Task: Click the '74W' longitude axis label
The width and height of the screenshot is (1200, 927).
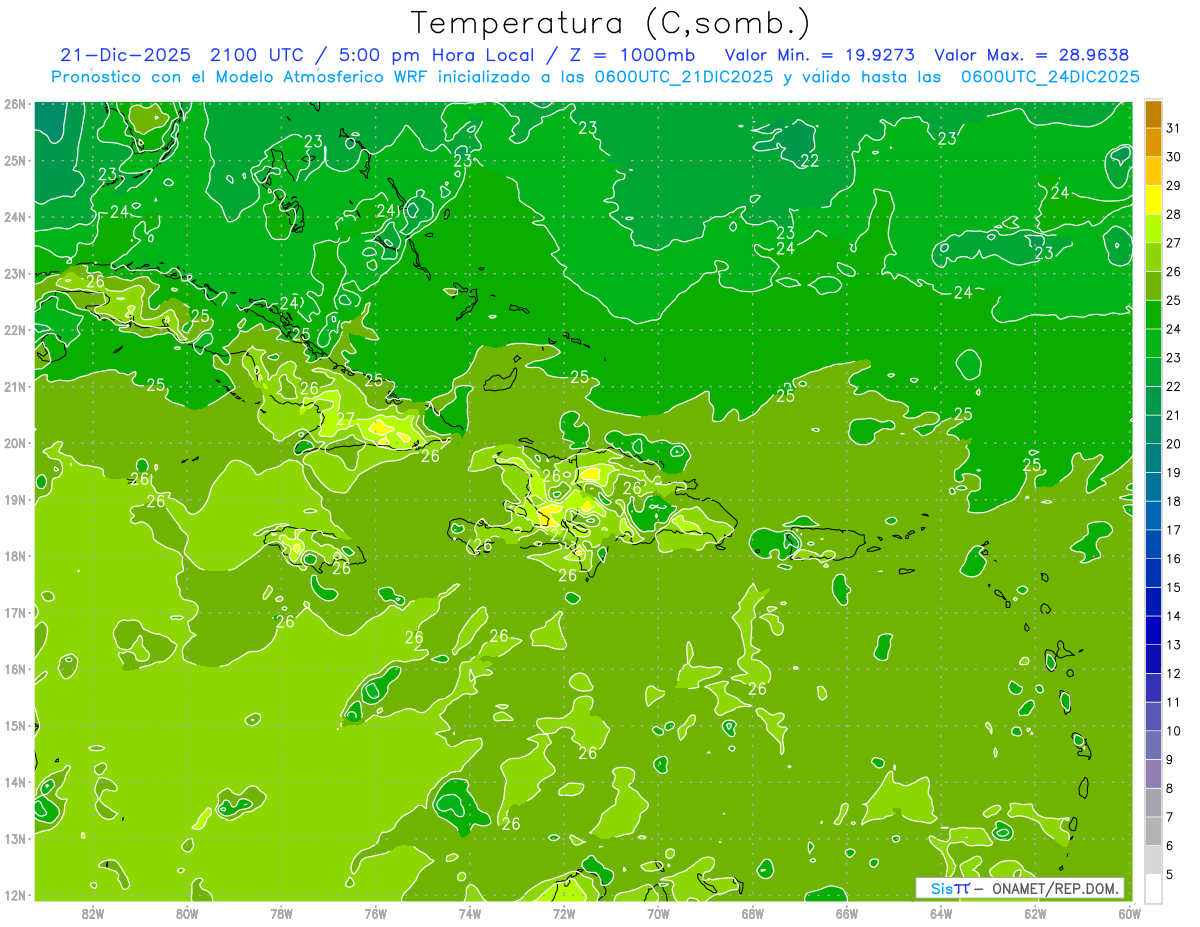Action: point(470,913)
